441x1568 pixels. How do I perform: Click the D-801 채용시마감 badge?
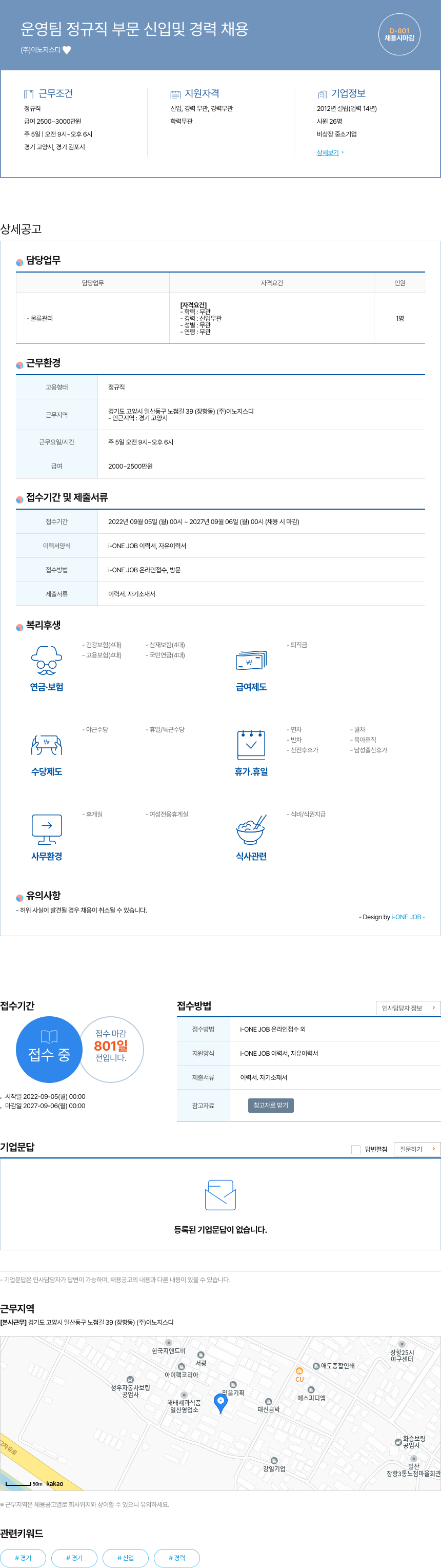pyautogui.click(x=399, y=34)
